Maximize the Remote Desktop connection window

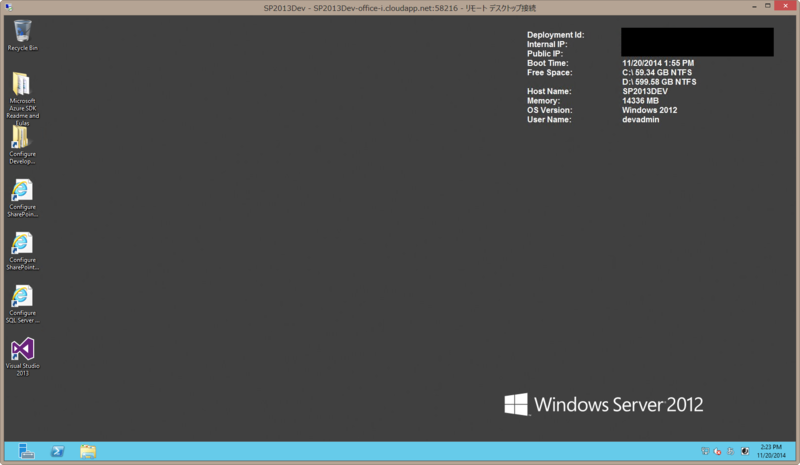pos(767,6)
